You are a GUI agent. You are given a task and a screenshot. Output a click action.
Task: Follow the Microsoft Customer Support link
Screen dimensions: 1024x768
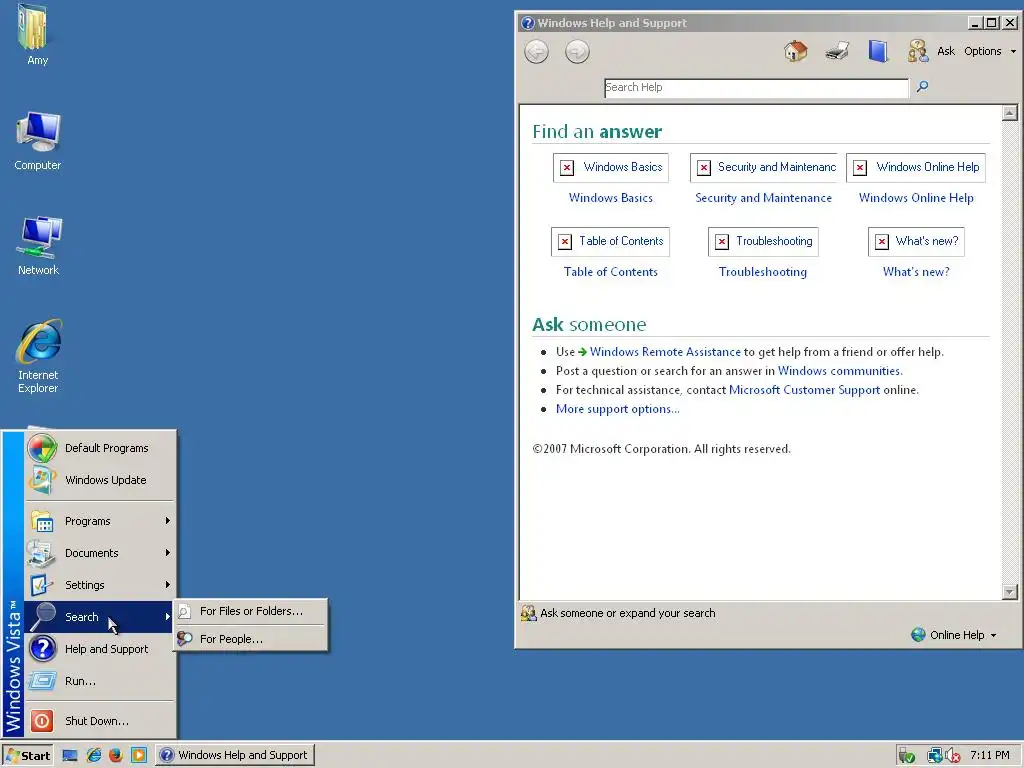(x=804, y=390)
